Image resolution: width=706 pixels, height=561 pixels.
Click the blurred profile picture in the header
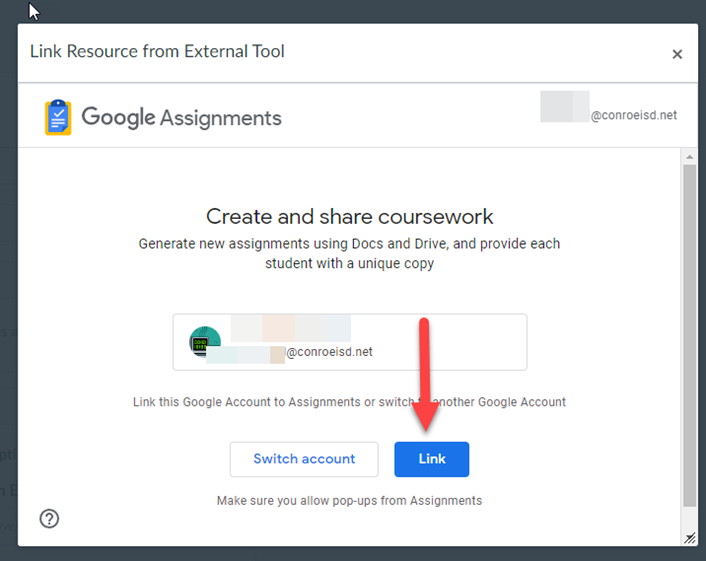(x=564, y=107)
